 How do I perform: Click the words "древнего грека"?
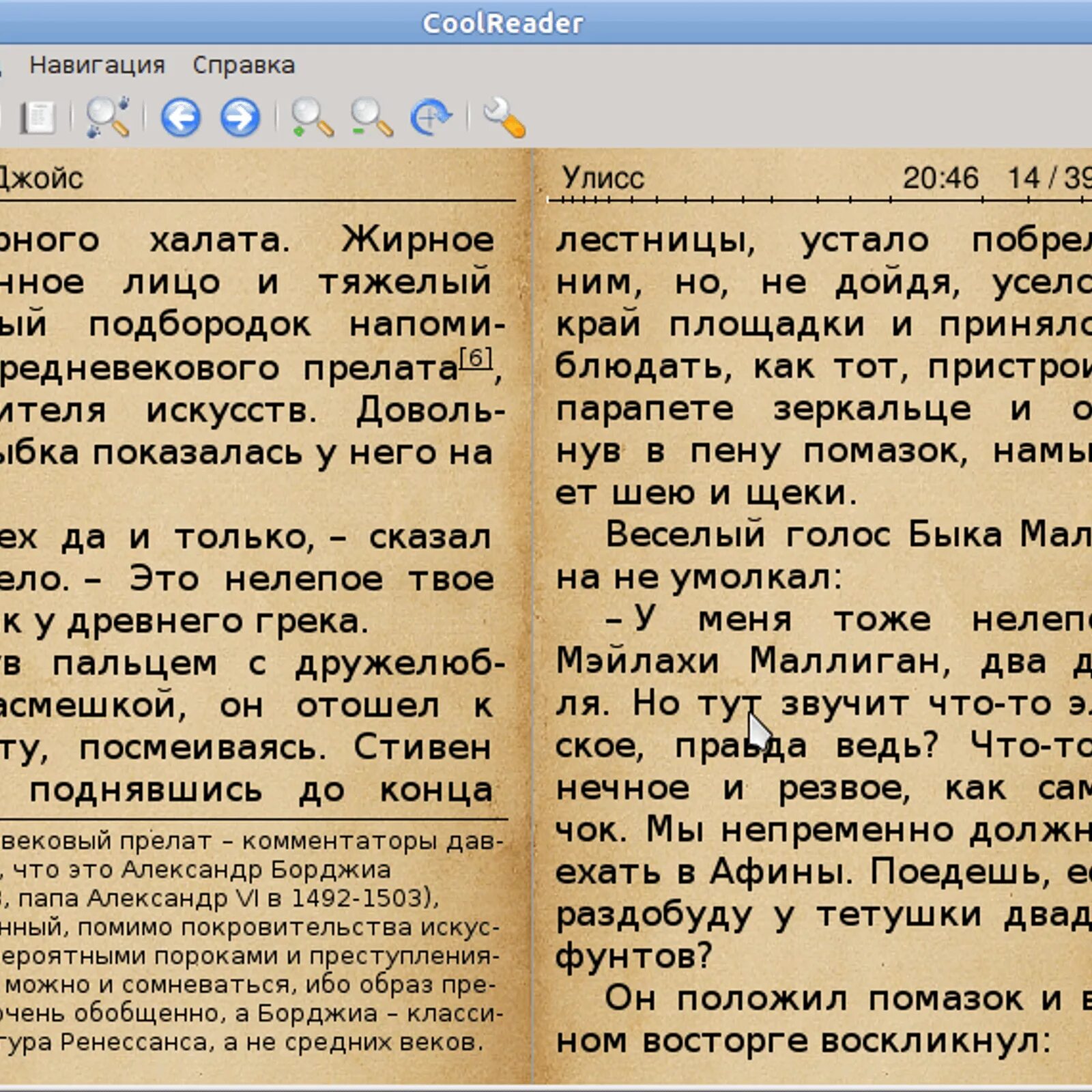pos(218,621)
